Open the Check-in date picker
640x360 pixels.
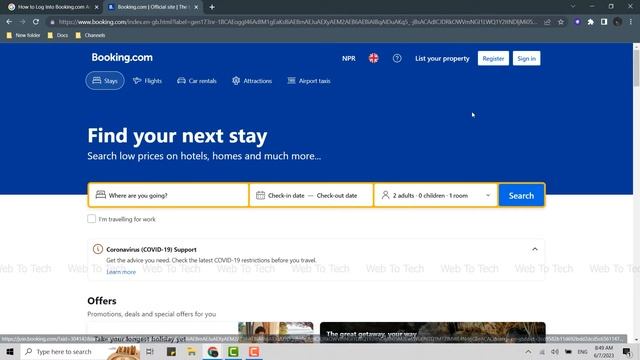coord(286,196)
